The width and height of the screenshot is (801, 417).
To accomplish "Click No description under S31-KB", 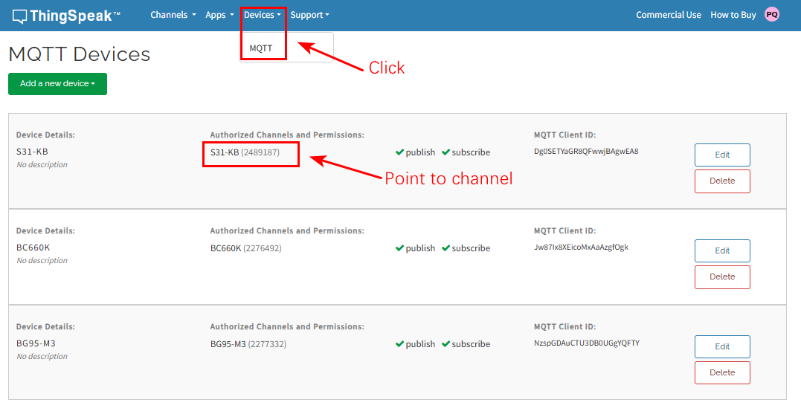I will (42, 165).
